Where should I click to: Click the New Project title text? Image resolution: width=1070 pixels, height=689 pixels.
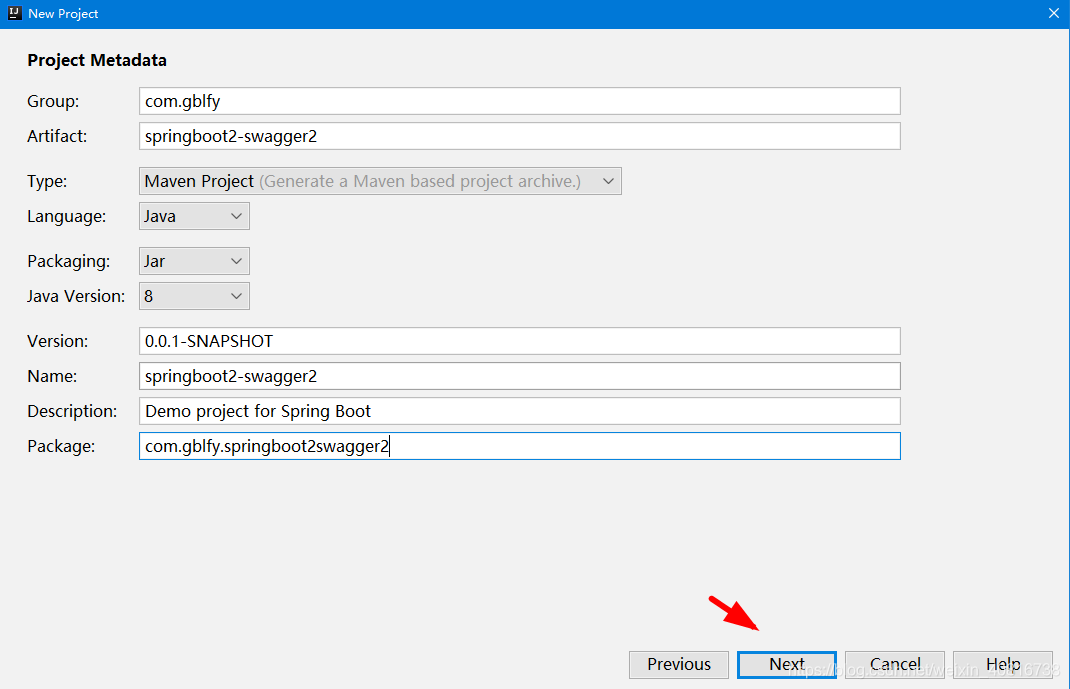pos(63,14)
